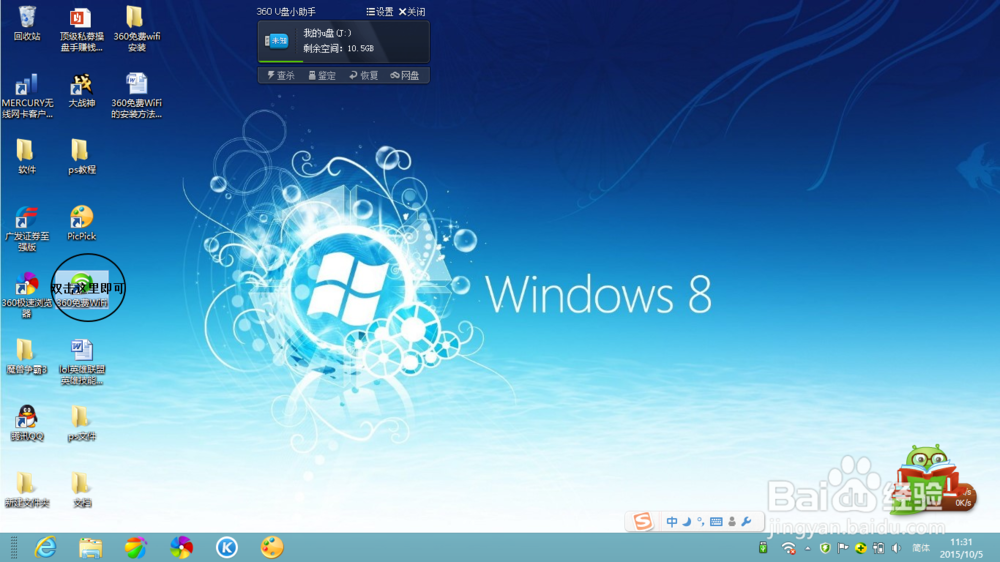Click the green plus 360 tray icon
Viewport: 1000px width, 562px height.
pyautogui.click(x=860, y=548)
